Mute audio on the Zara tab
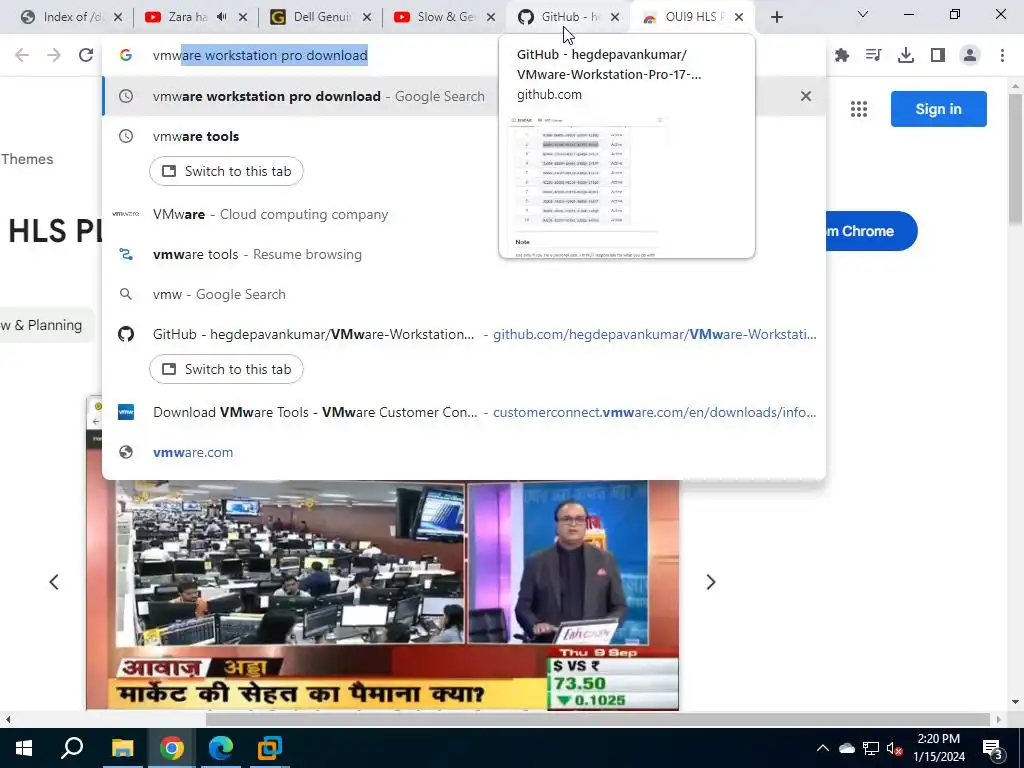1024x768 pixels. coord(222,17)
